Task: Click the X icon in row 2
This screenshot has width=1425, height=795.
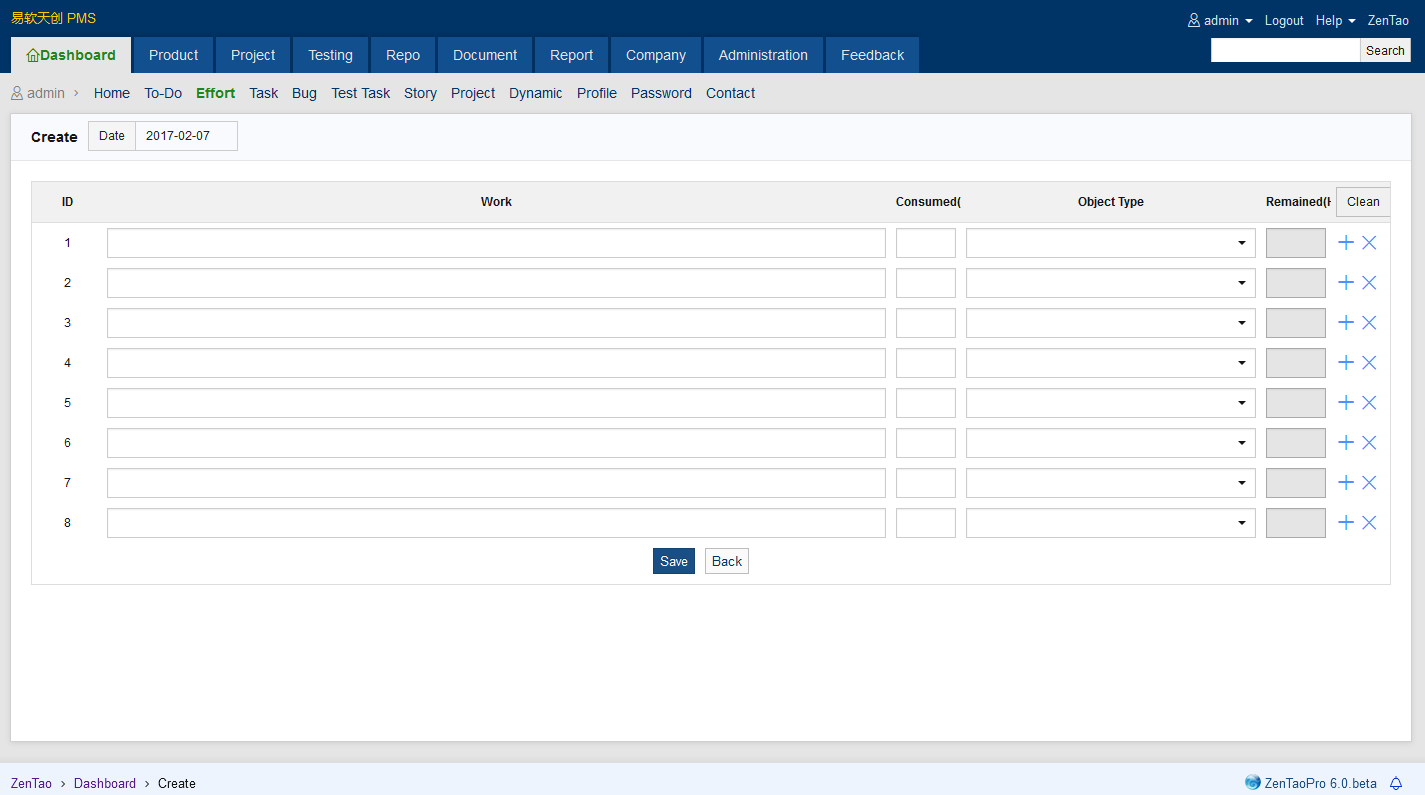Action: pyautogui.click(x=1369, y=283)
